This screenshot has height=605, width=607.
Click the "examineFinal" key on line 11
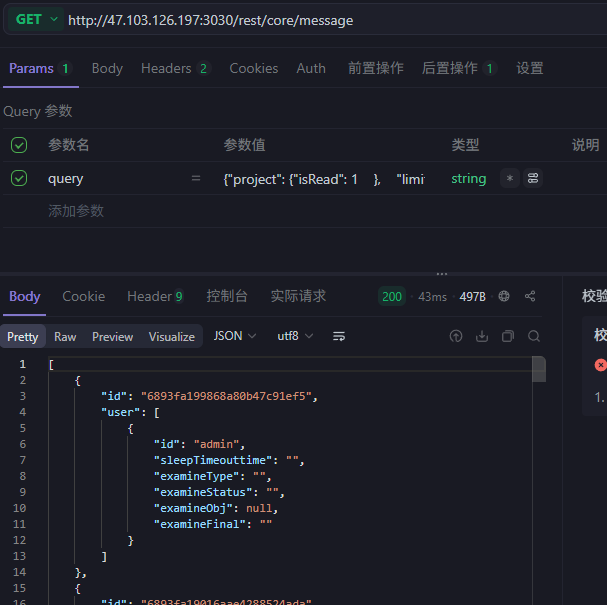coord(200,524)
